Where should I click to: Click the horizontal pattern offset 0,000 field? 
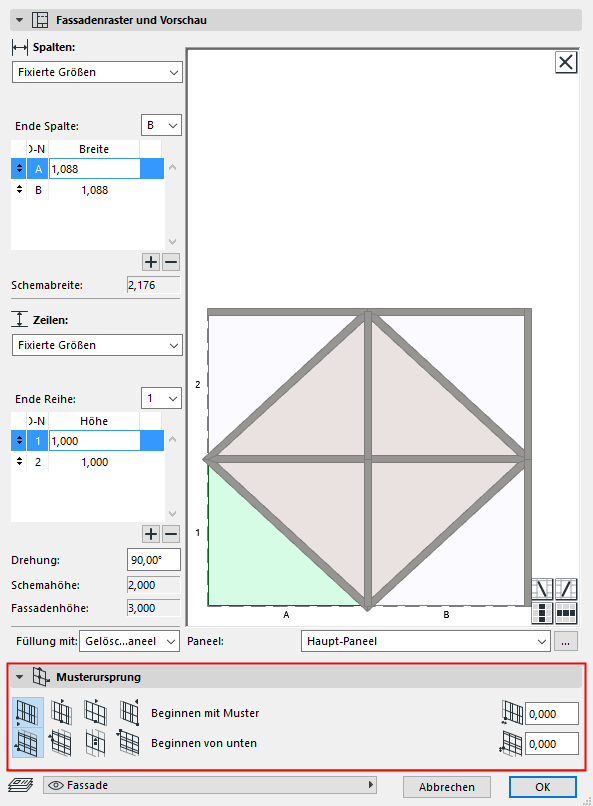coord(552,714)
